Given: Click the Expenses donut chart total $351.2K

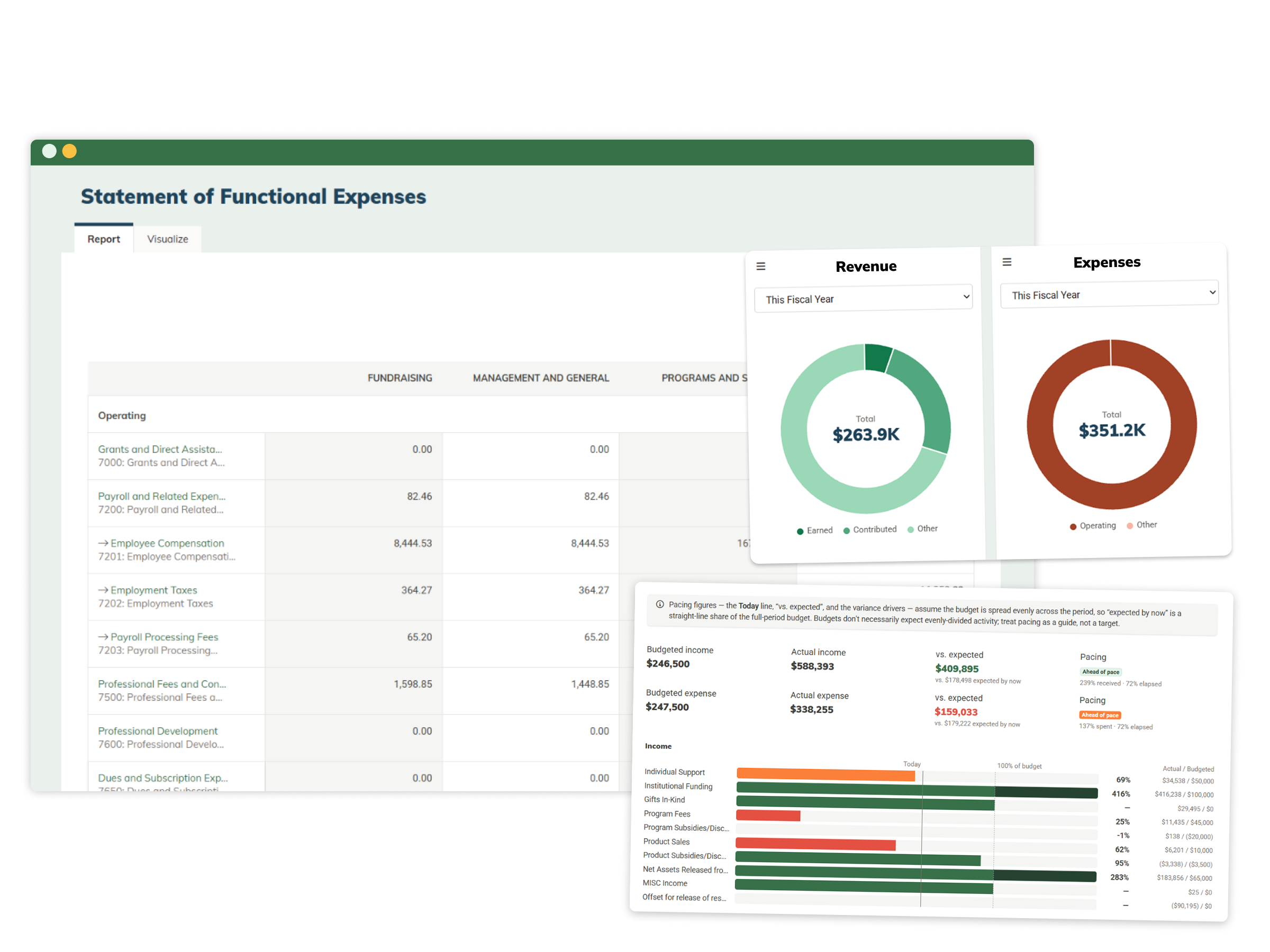Looking at the screenshot, I should [x=1112, y=431].
